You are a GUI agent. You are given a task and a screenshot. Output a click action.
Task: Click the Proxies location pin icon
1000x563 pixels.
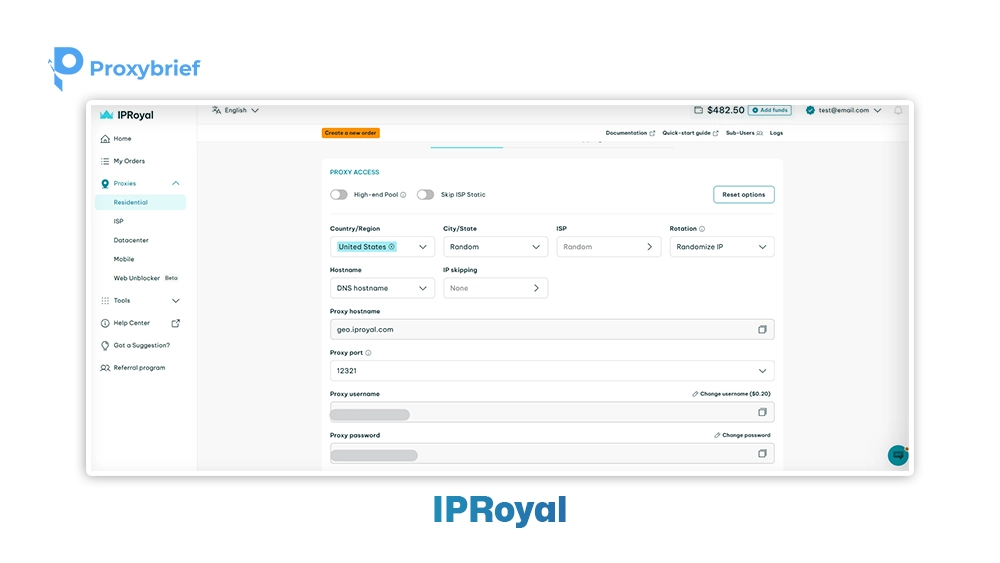105,184
